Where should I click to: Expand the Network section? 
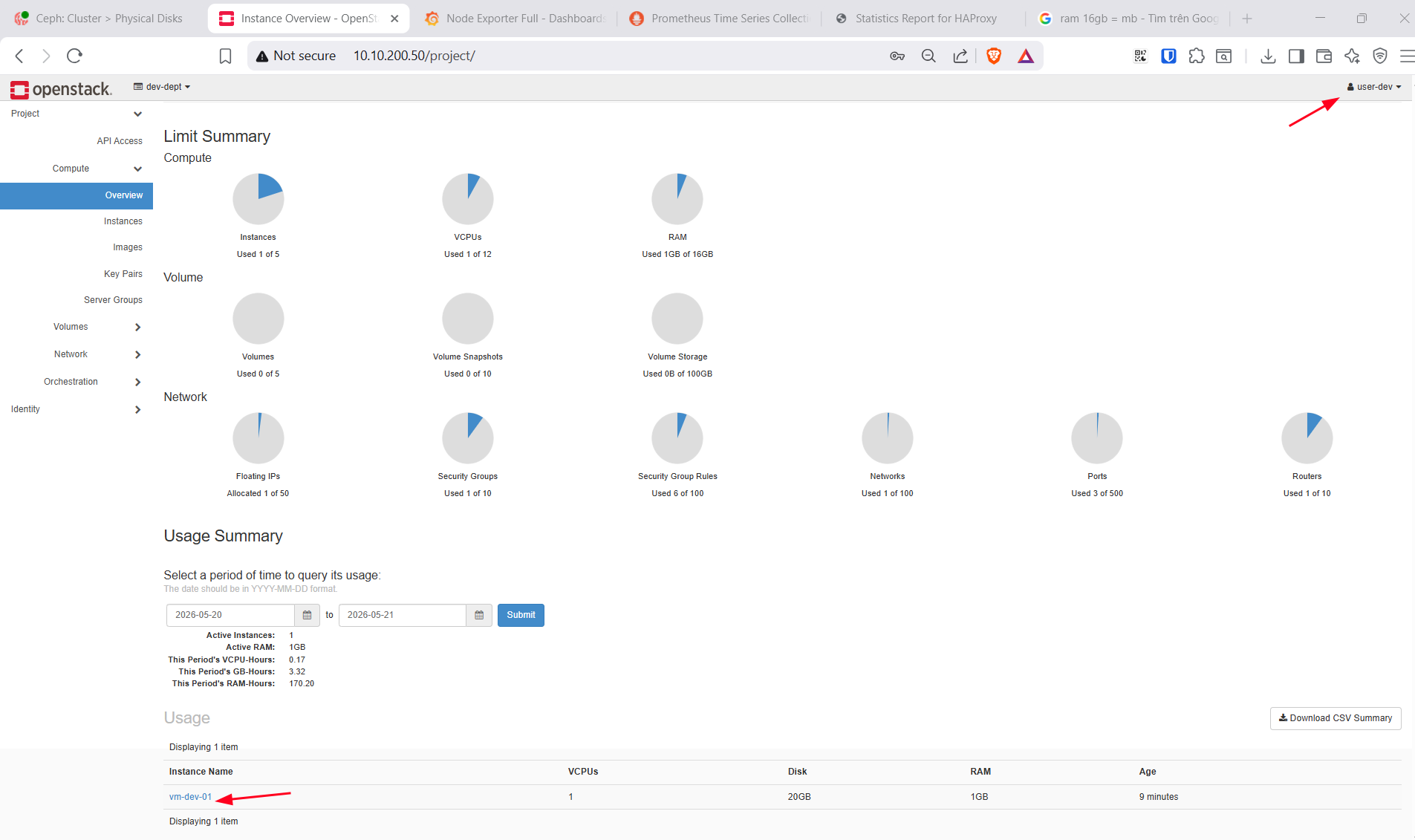(77, 354)
